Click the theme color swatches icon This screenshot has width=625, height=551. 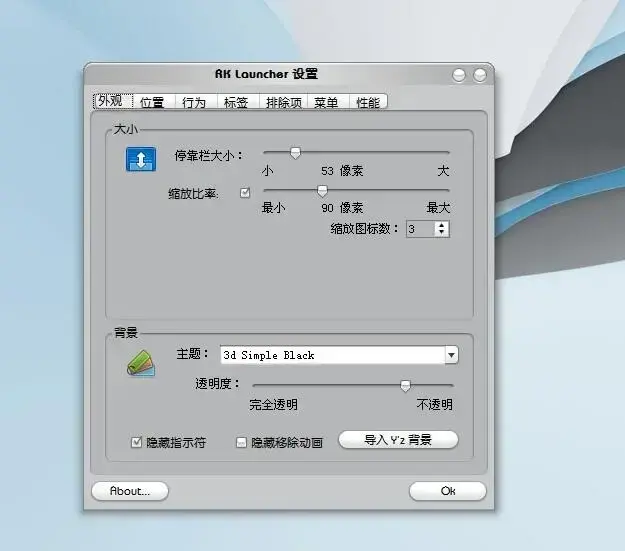141,363
